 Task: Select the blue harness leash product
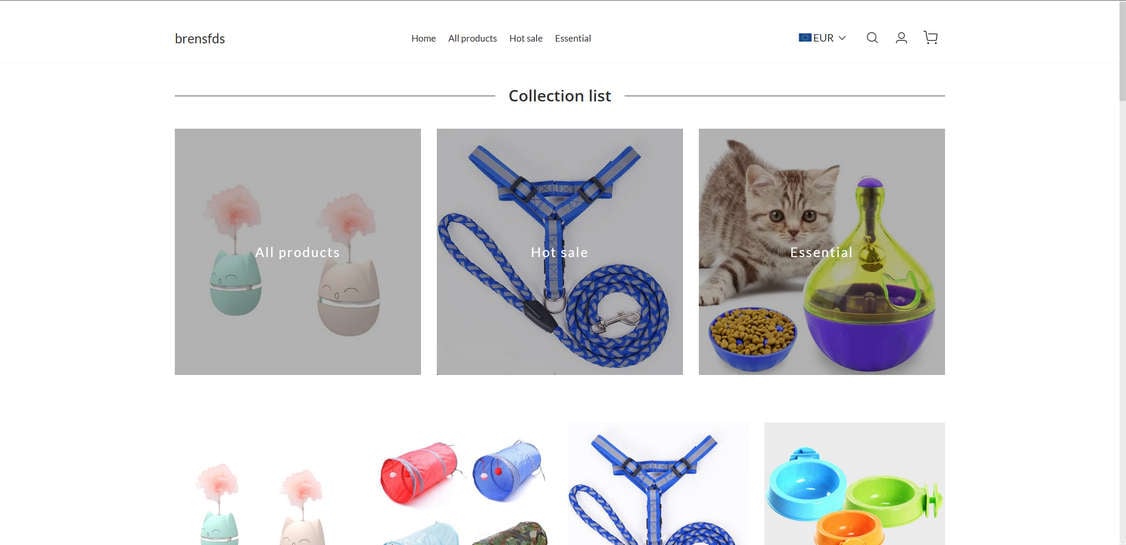click(658, 484)
